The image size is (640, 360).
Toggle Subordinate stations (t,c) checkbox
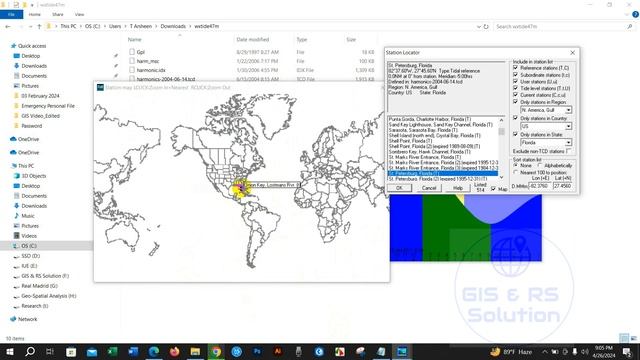pos(516,74)
